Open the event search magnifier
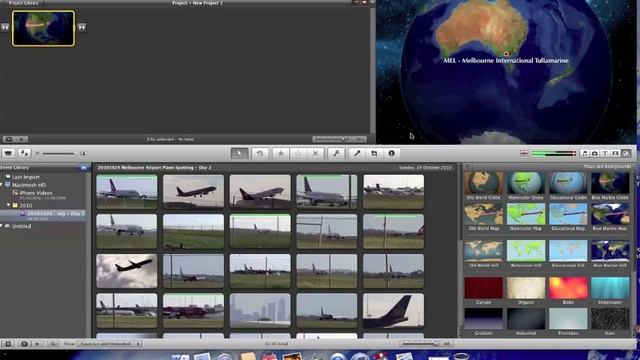Image resolution: width=640 pixels, height=360 pixels. tap(53, 344)
